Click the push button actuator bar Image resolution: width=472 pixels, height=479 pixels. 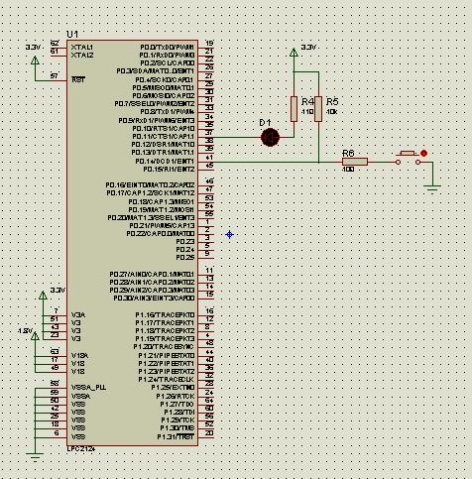pos(407,153)
